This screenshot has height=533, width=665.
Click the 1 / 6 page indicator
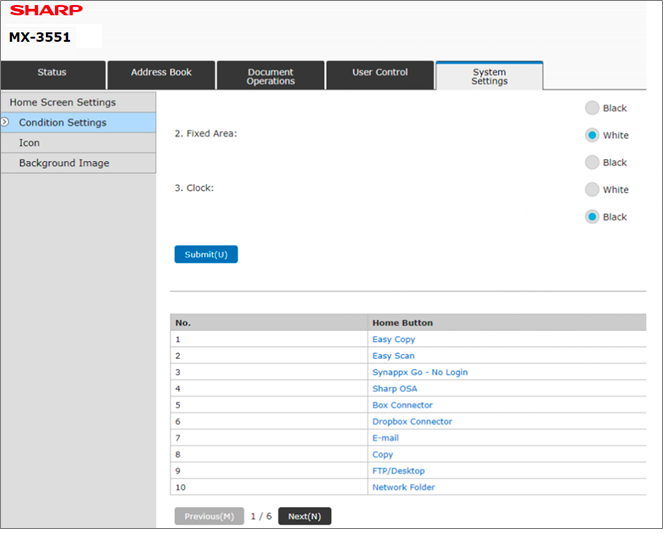pyautogui.click(x=261, y=516)
